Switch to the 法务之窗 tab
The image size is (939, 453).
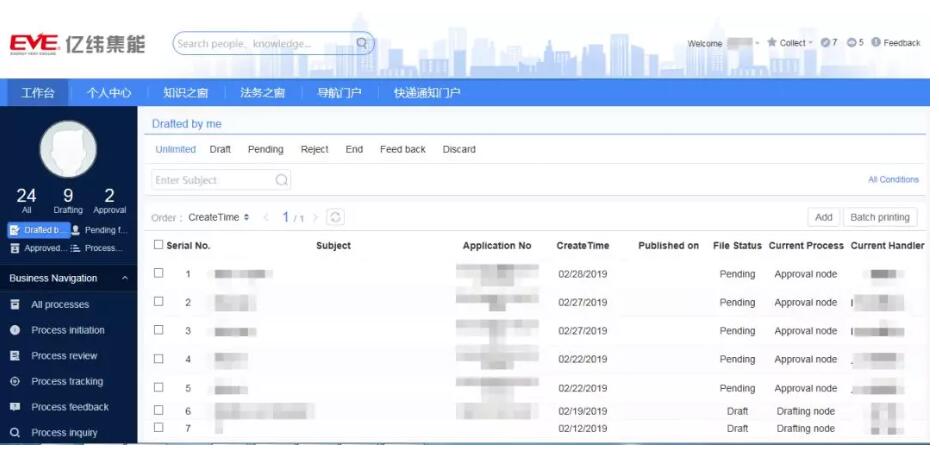click(x=262, y=93)
